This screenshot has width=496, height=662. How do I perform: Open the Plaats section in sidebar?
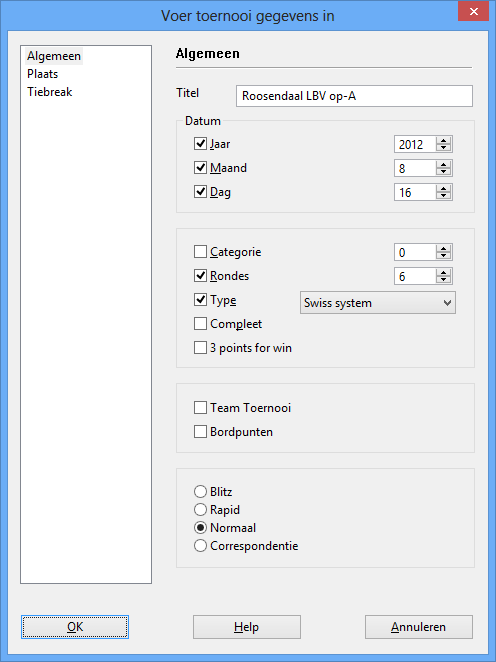[43, 74]
